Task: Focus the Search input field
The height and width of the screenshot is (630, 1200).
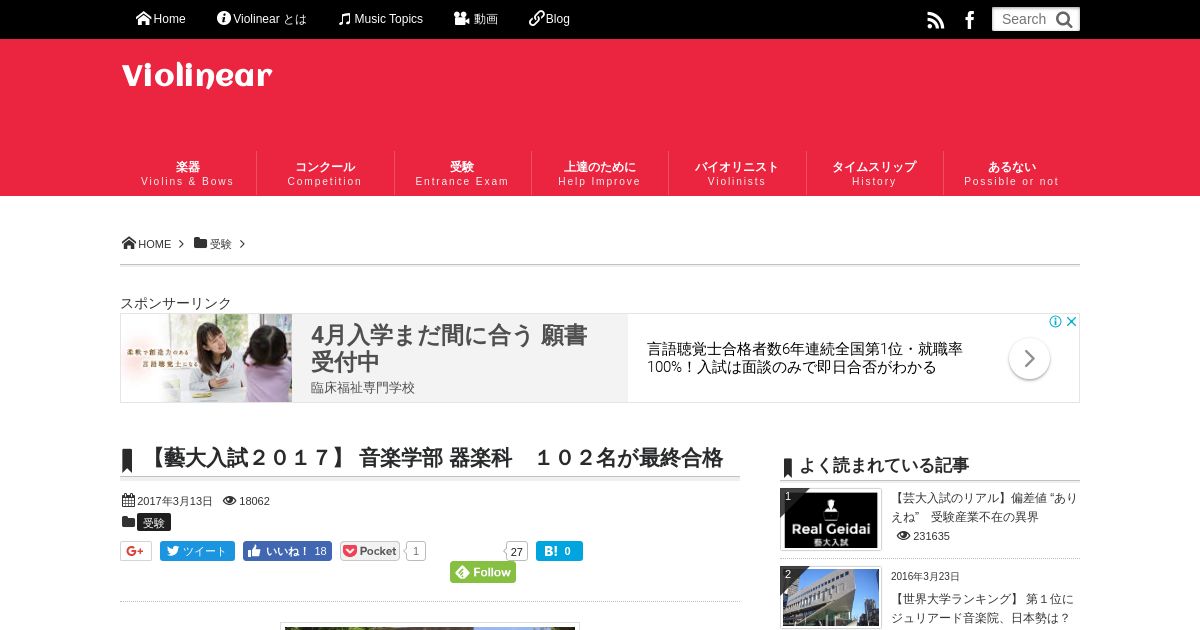Action: [x=1023, y=19]
